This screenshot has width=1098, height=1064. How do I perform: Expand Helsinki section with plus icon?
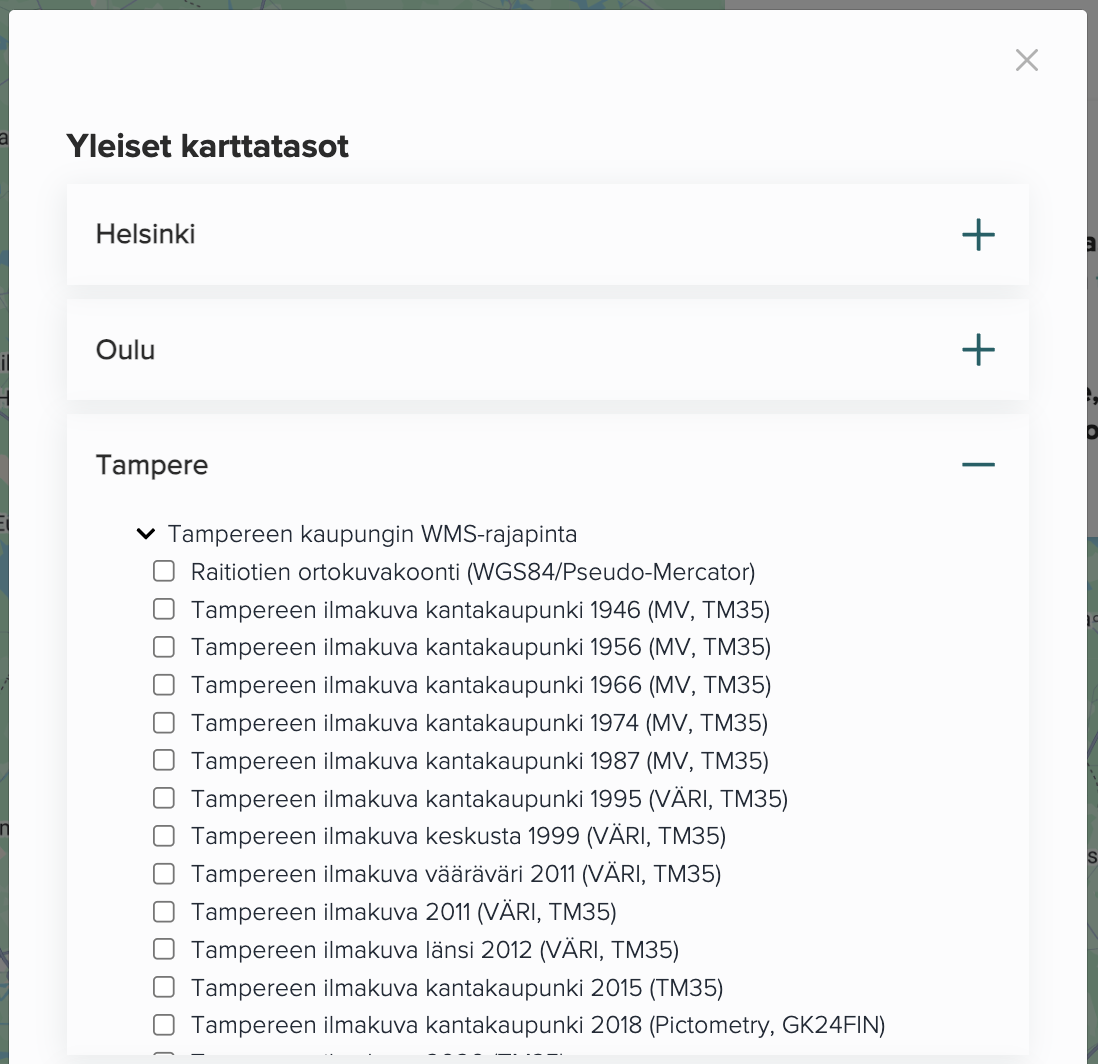978,235
